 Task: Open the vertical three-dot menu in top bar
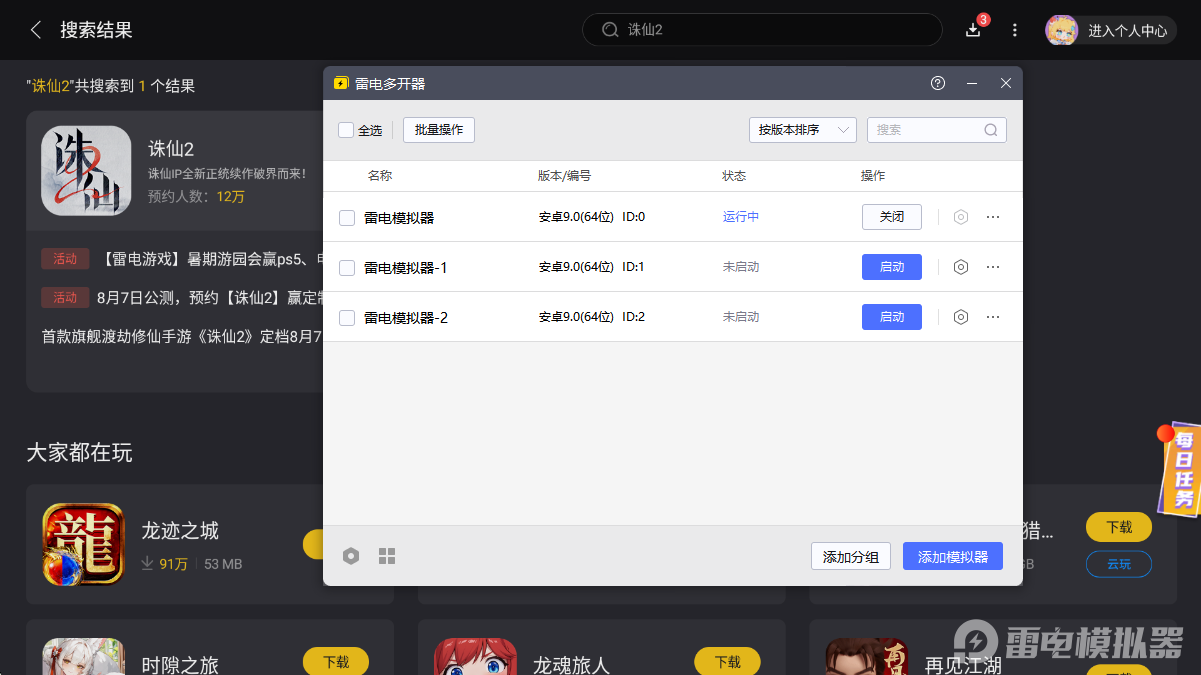[1015, 30]
